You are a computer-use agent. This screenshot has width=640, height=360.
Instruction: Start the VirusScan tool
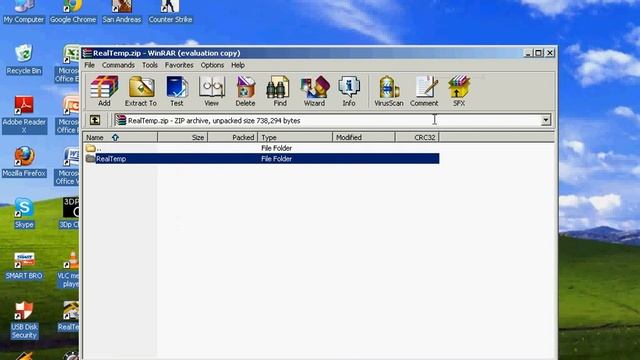pyautogui.click(x=389, y=91)
